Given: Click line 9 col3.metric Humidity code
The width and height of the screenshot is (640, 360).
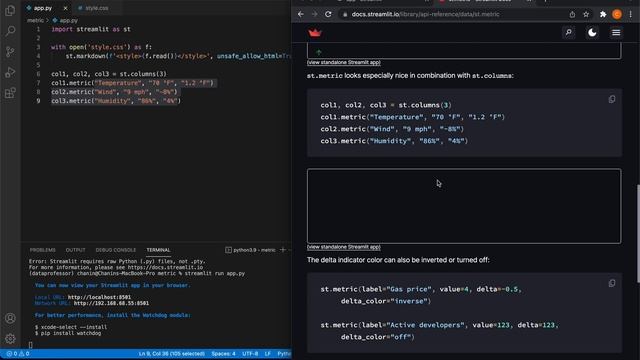Looking at the screenshot, I should pos(116,101).
